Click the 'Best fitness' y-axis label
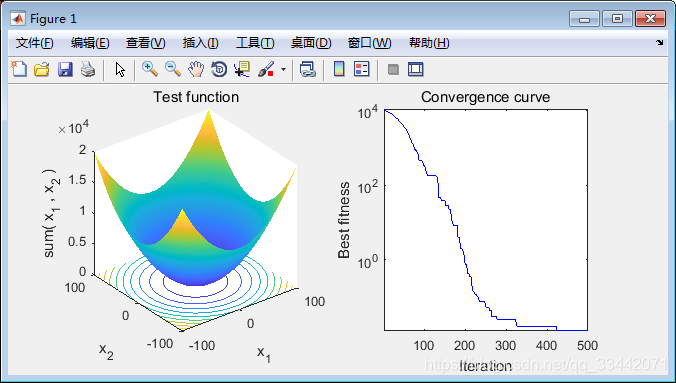 [x=344, y=220]
